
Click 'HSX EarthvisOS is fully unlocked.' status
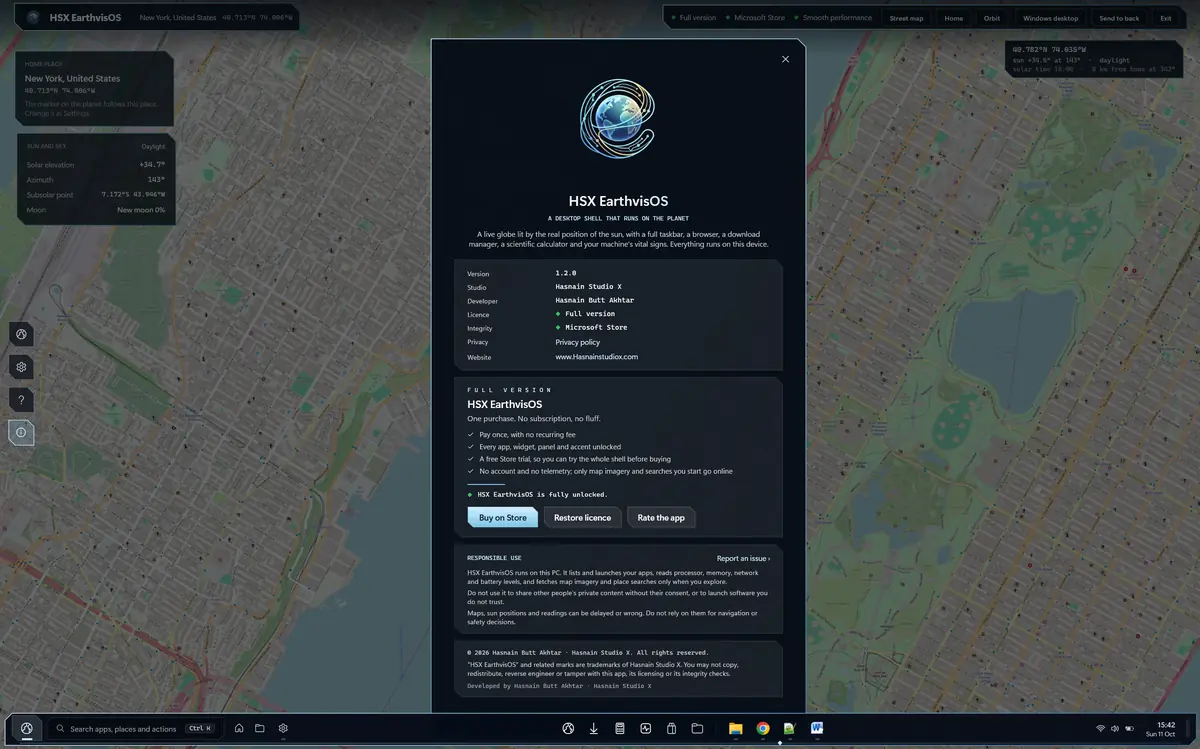click(538, 494)
